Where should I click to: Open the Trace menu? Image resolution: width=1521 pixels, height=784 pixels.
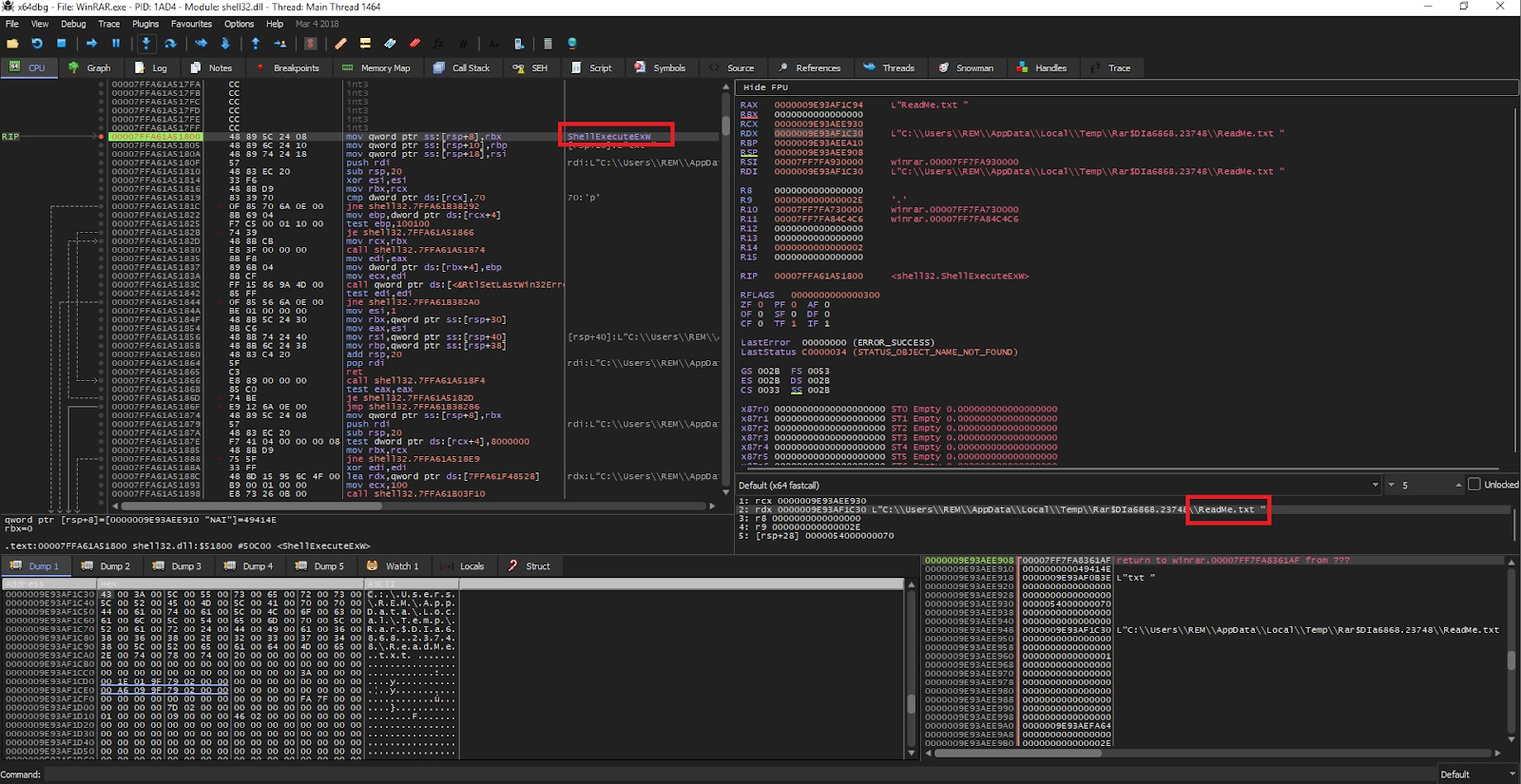[x=109, y=24]
